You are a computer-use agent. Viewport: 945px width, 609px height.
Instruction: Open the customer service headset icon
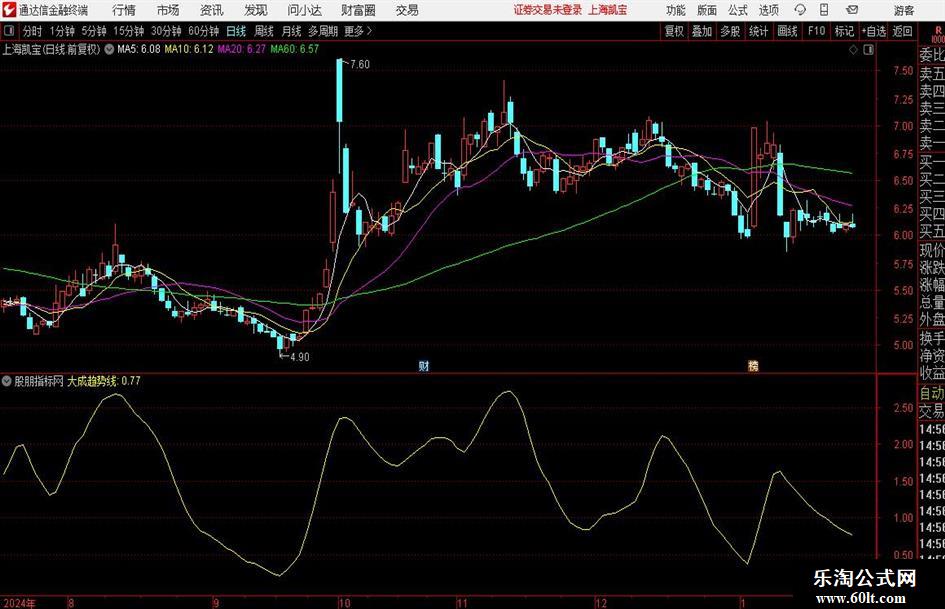point(800,10)
